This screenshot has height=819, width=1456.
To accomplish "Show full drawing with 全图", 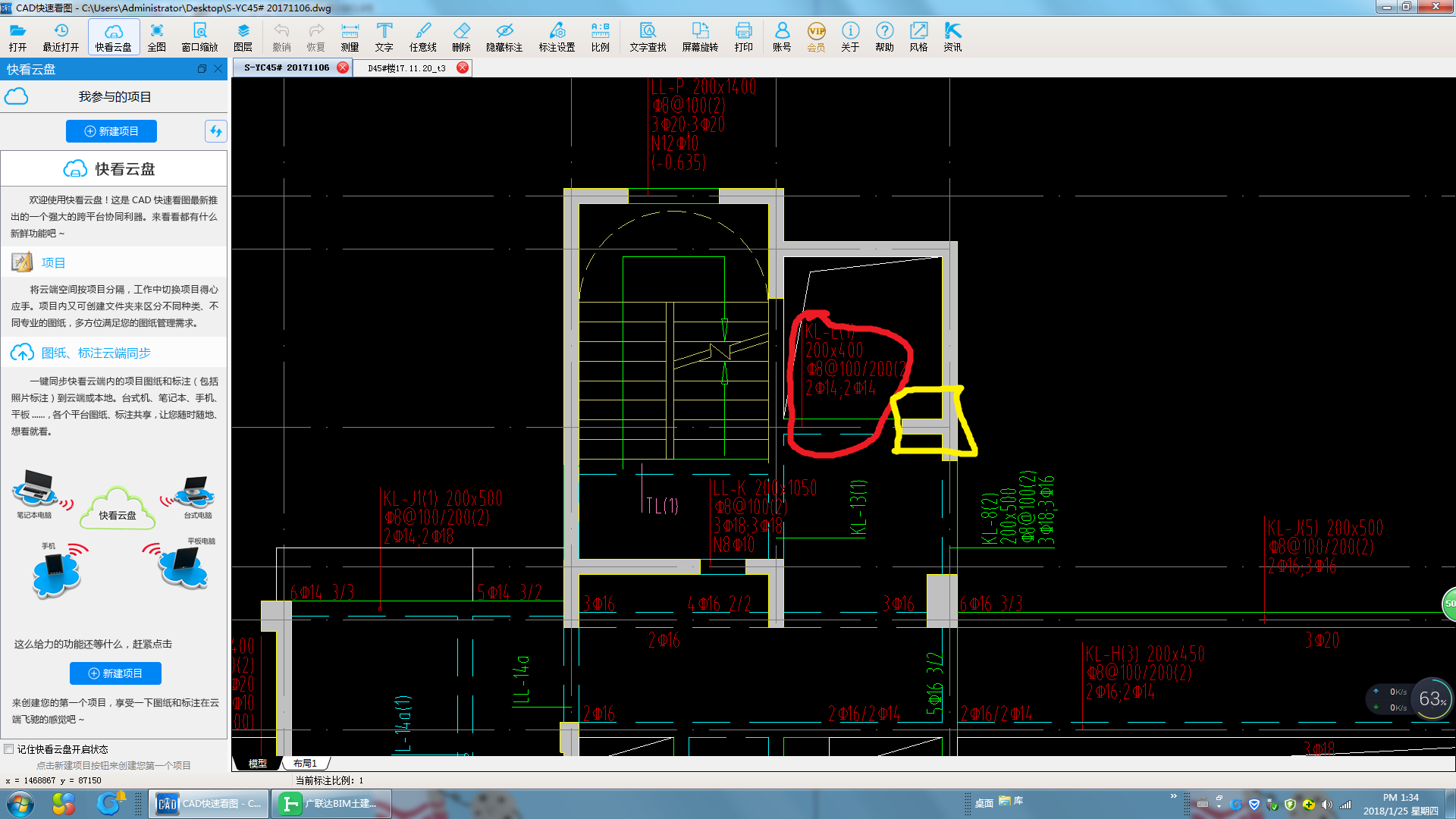I will pos(157,36).
